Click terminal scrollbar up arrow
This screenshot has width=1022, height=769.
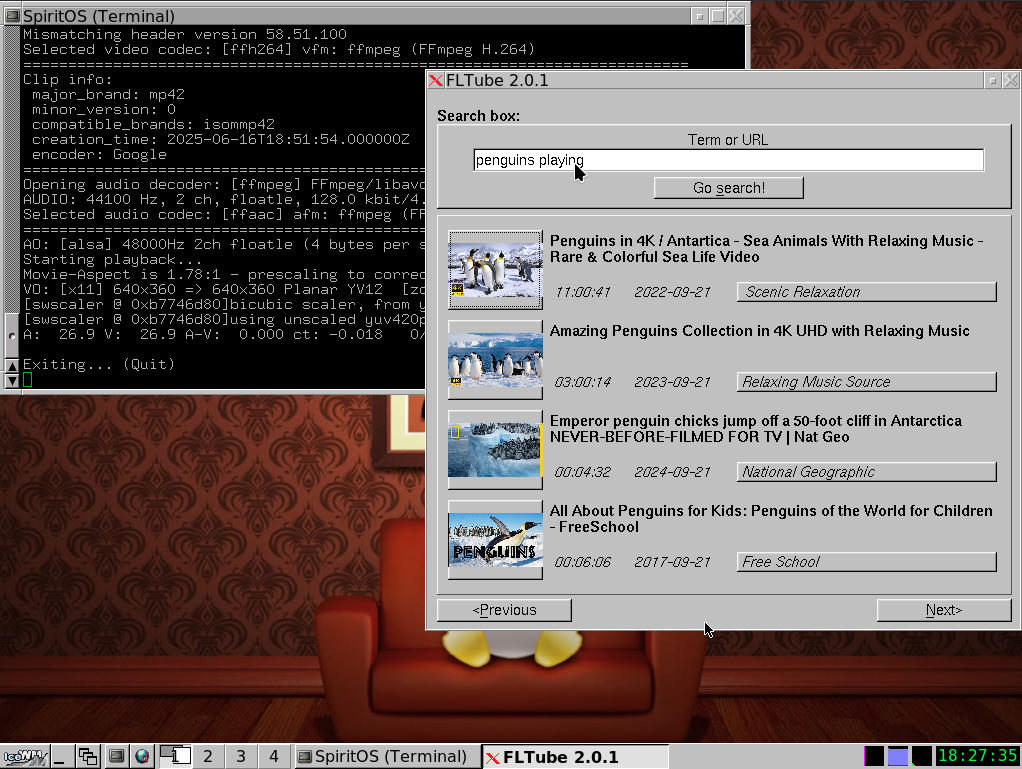12,366
